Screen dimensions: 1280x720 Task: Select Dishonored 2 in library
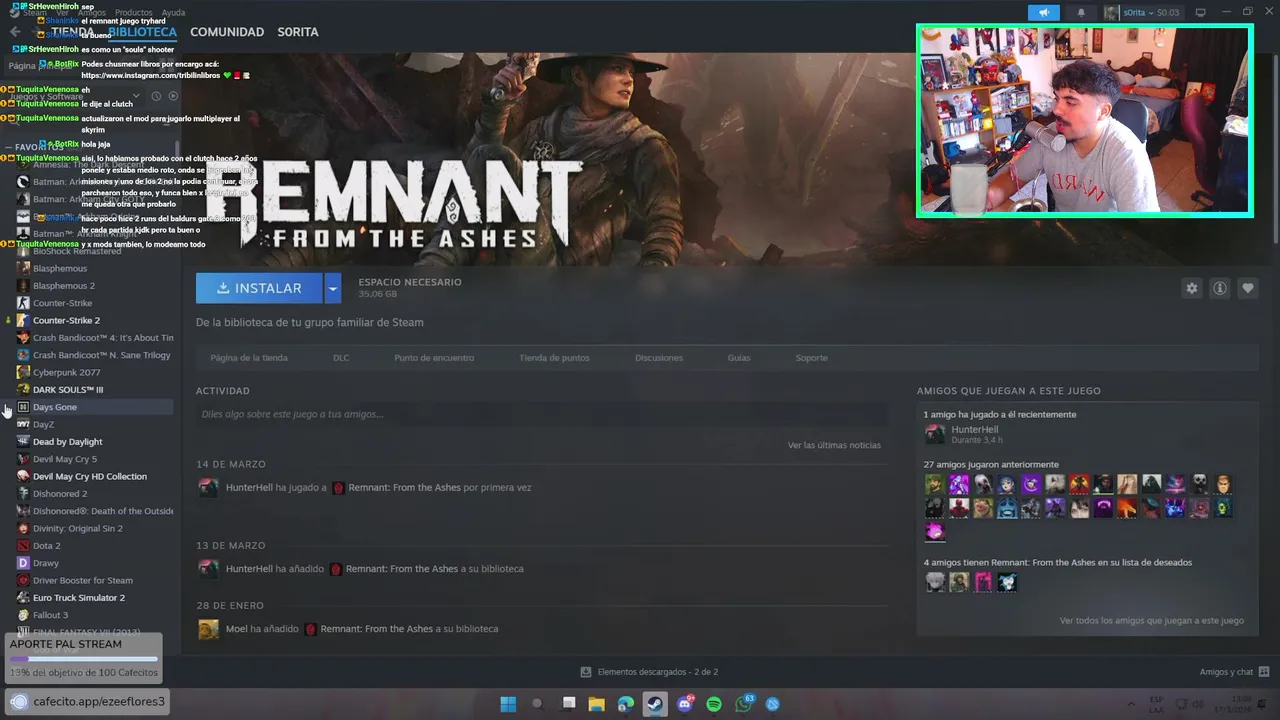[94, 494]
